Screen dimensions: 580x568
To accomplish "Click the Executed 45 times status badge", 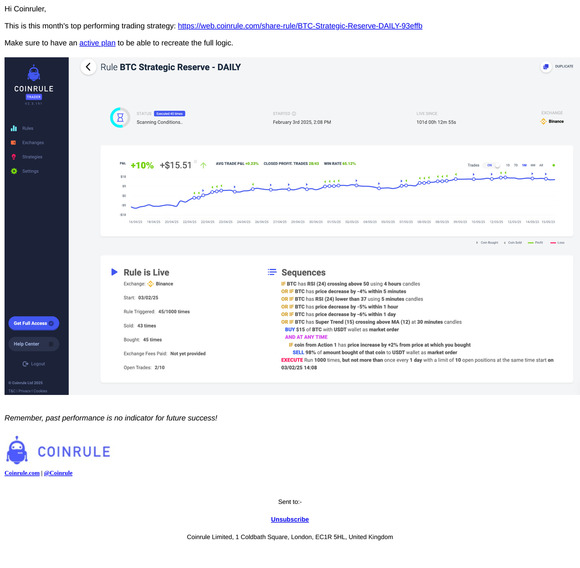I will tap(169, 114).
